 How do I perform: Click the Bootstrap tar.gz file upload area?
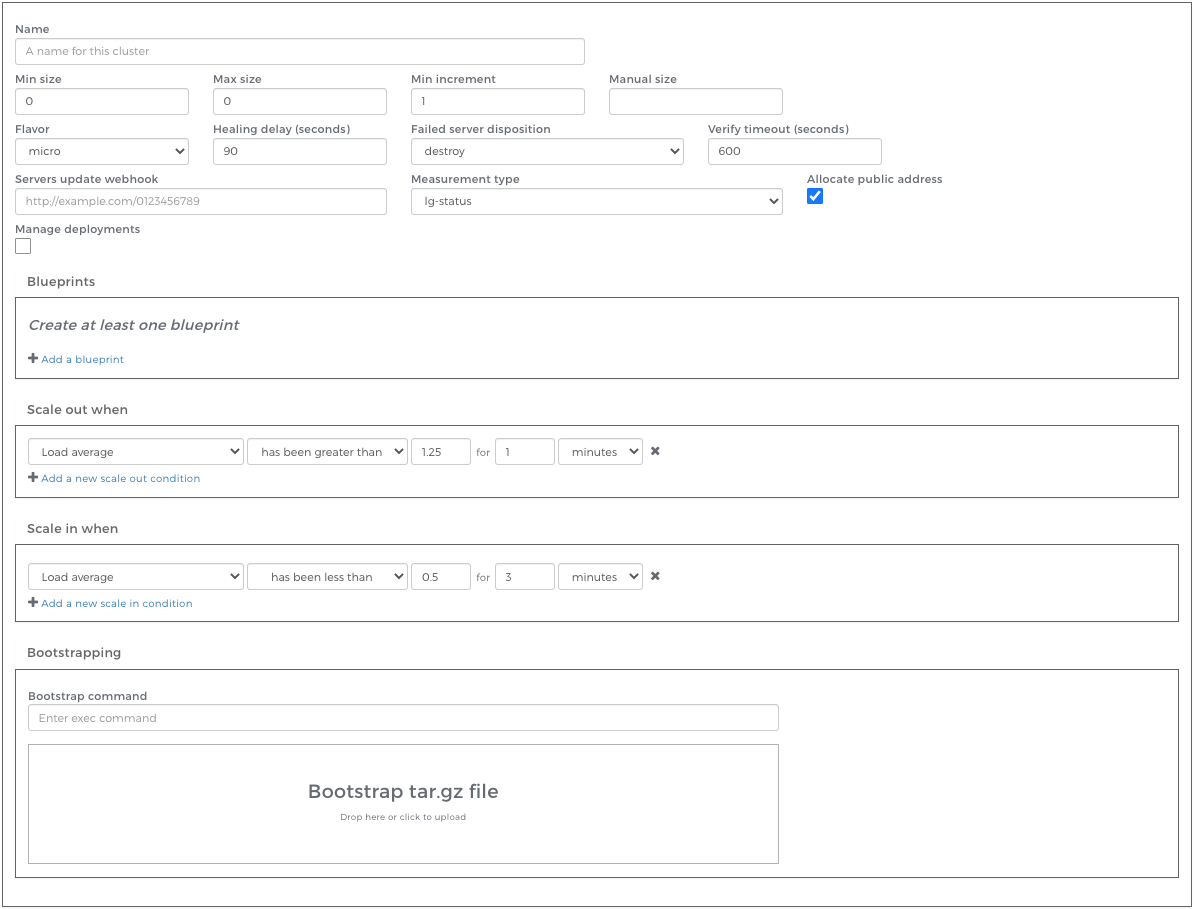click(403, 803)
